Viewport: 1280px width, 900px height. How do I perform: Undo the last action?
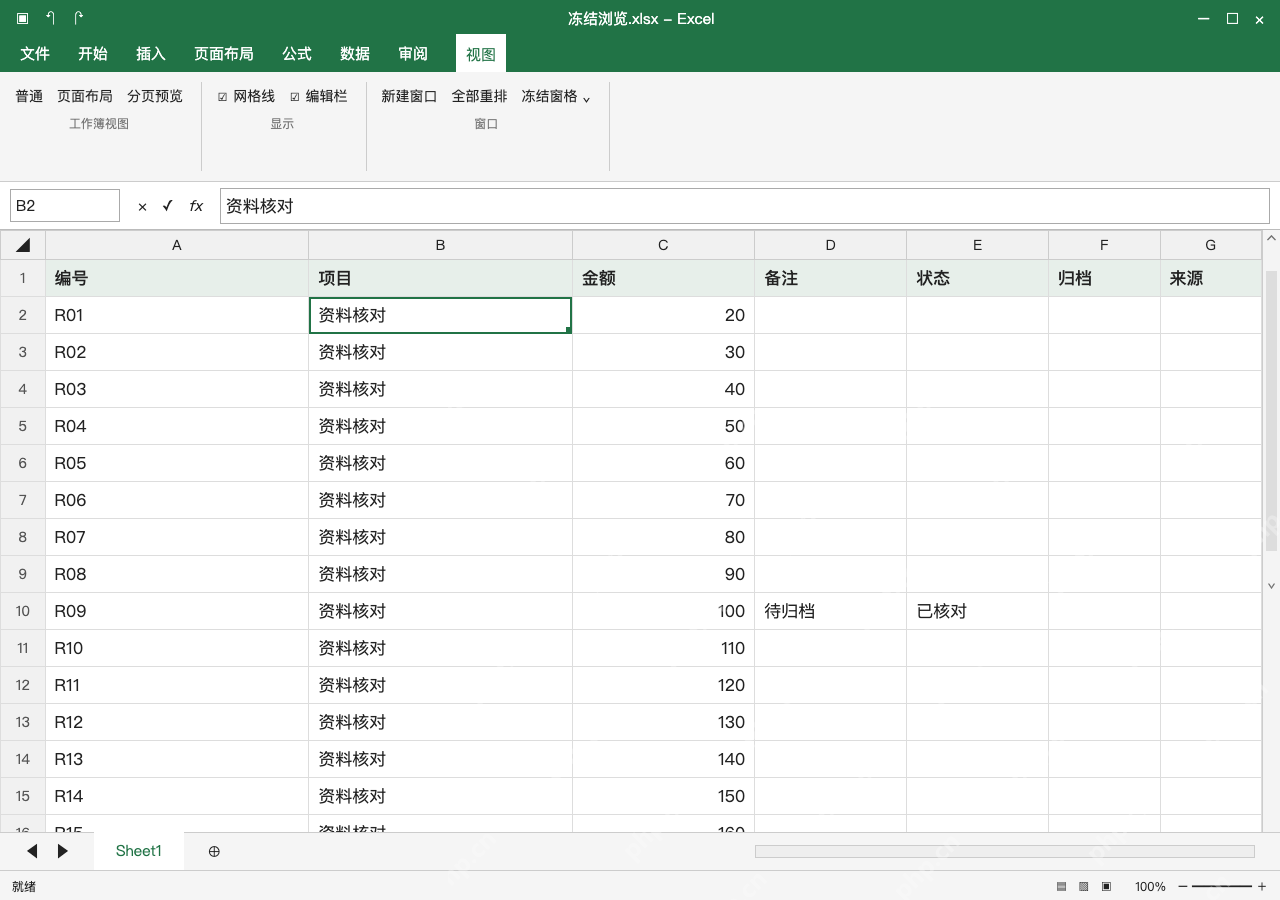click(x=51, y=18)
